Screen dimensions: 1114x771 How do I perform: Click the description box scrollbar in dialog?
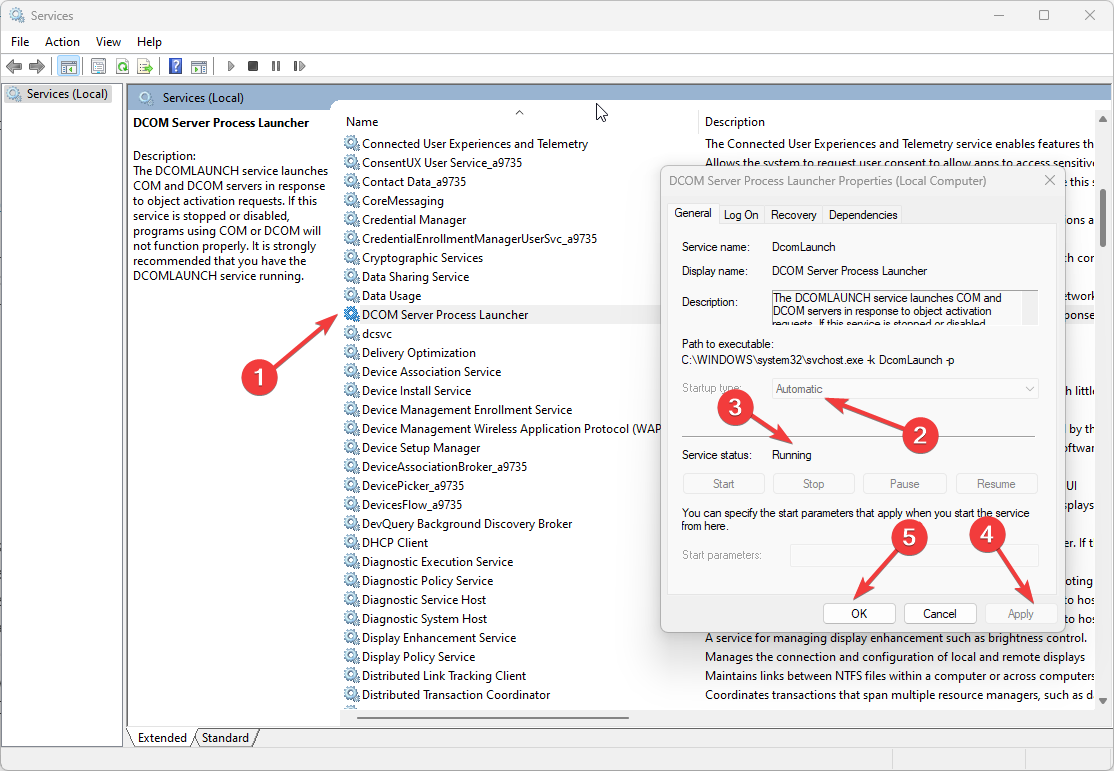1030,308
